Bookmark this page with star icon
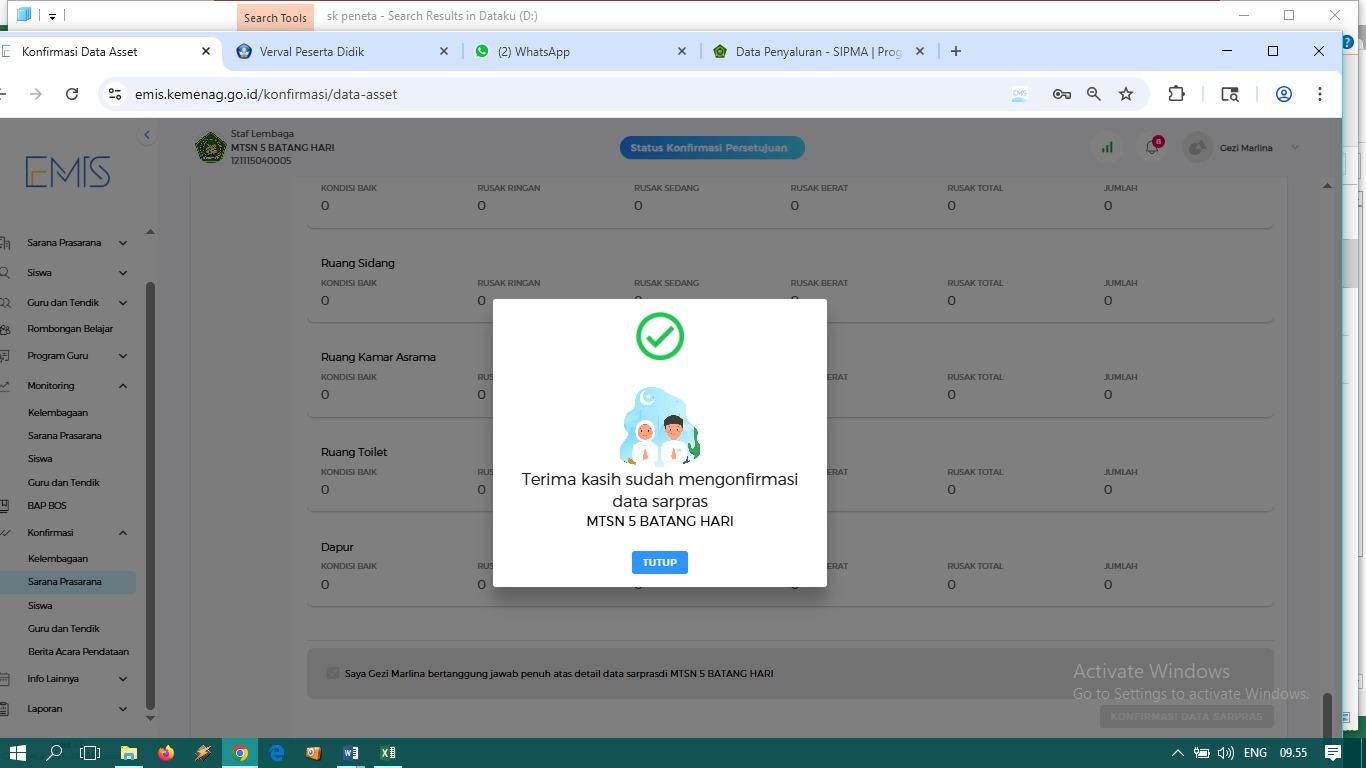The height and width of the screenshot is (768, 1366). coord(1126,94)
